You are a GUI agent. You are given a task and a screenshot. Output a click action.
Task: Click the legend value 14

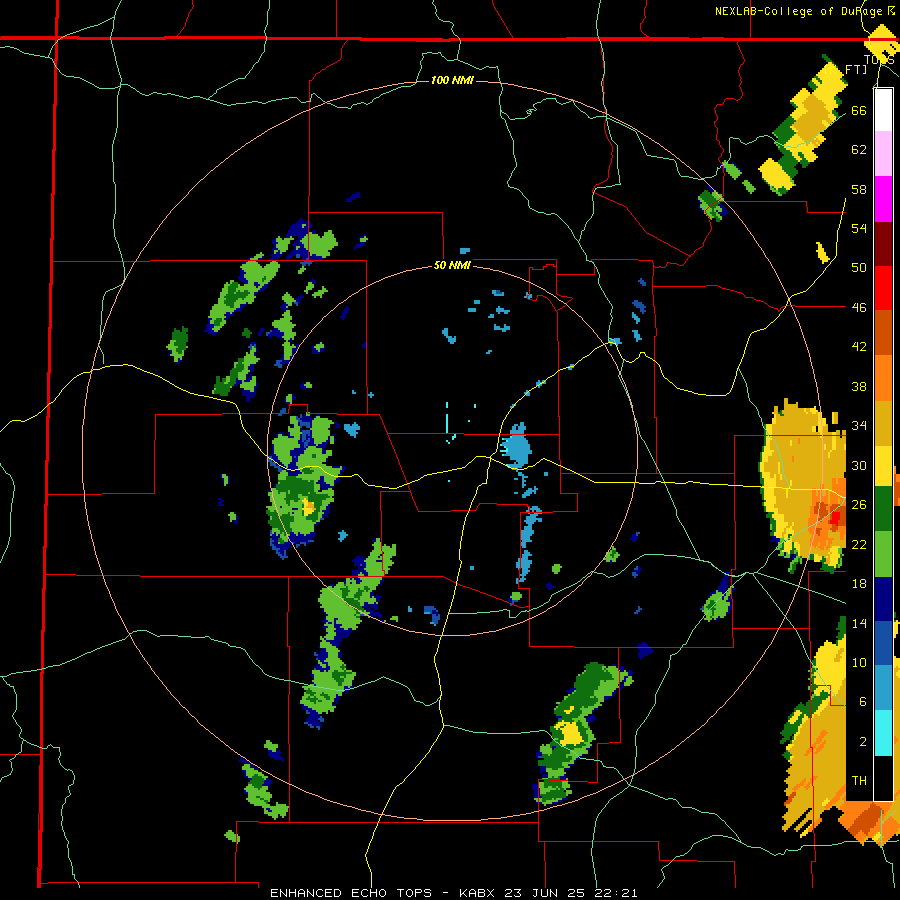pyautogui.click(x=859, y=623)
